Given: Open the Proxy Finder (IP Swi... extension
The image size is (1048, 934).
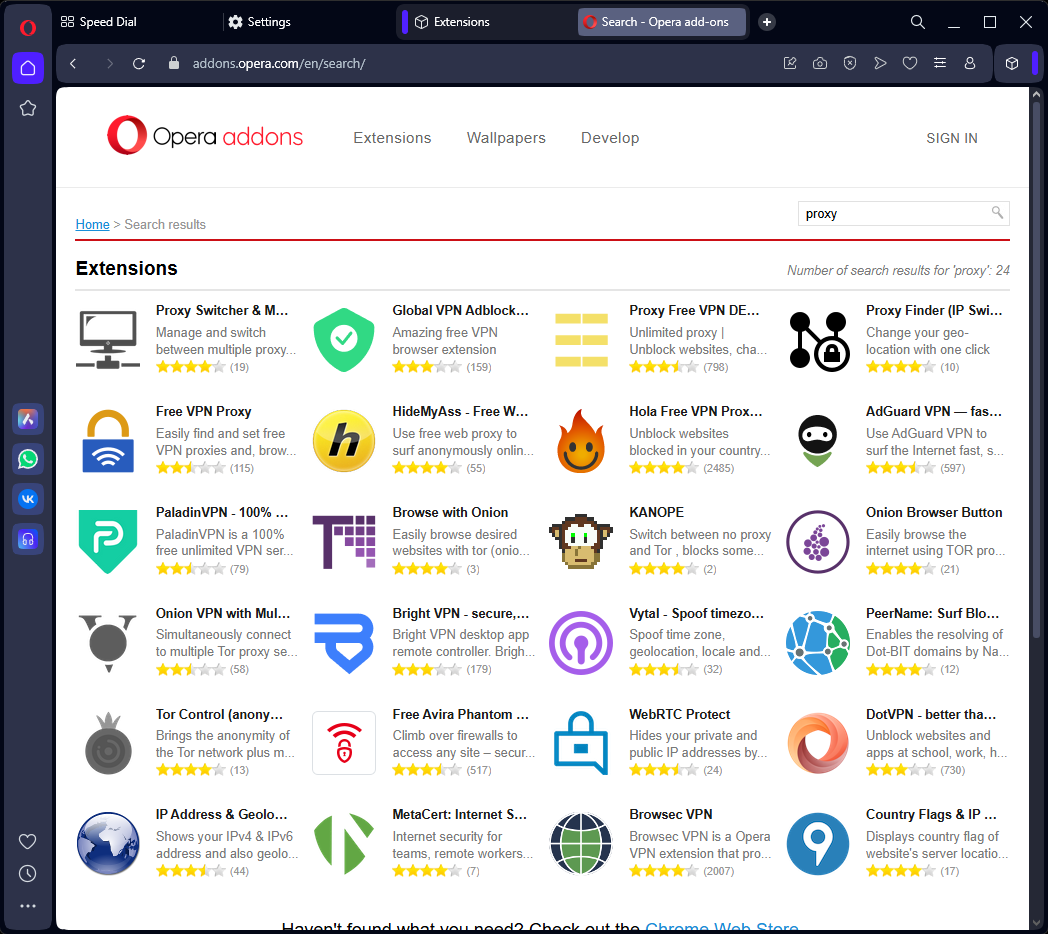Looking at the screenshot, I should (x=934, y=310).
